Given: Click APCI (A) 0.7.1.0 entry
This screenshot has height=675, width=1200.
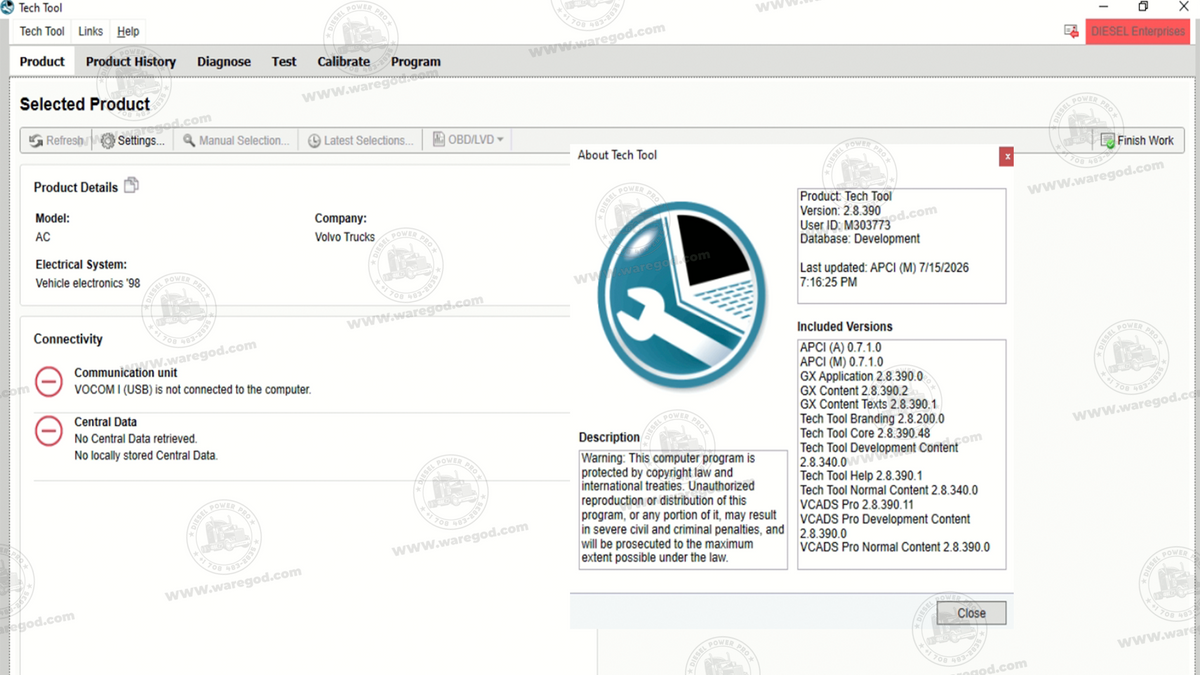Looking at the screenshot, I should 841,347.
